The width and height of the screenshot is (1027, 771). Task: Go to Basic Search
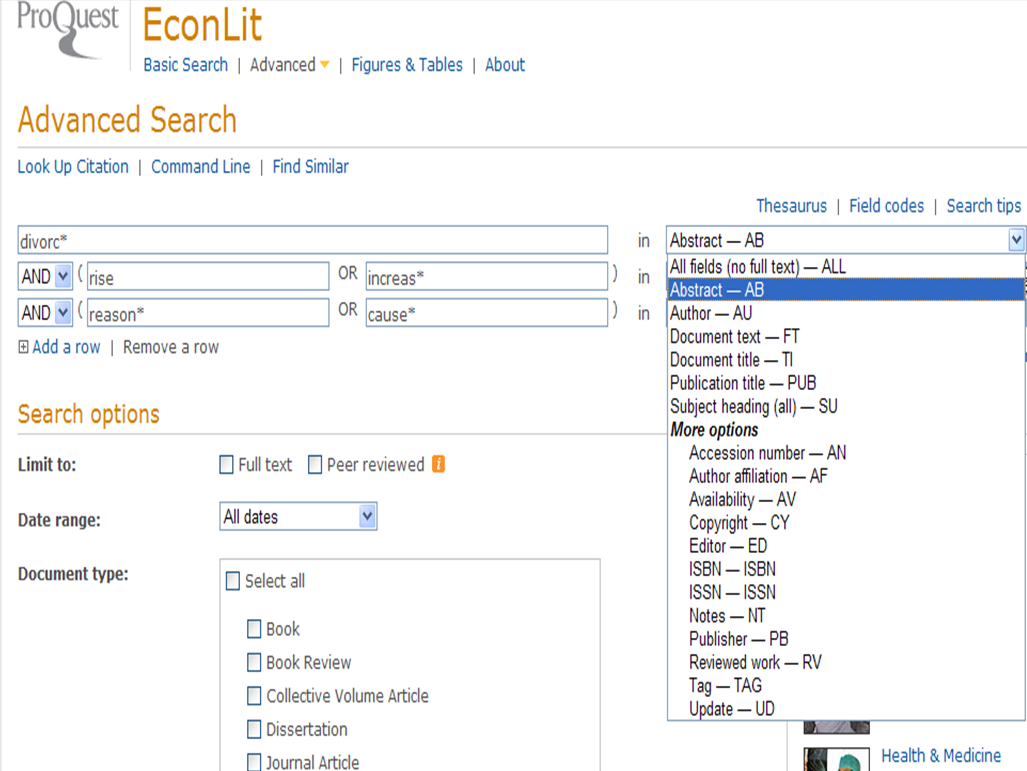tap(185, 65)
